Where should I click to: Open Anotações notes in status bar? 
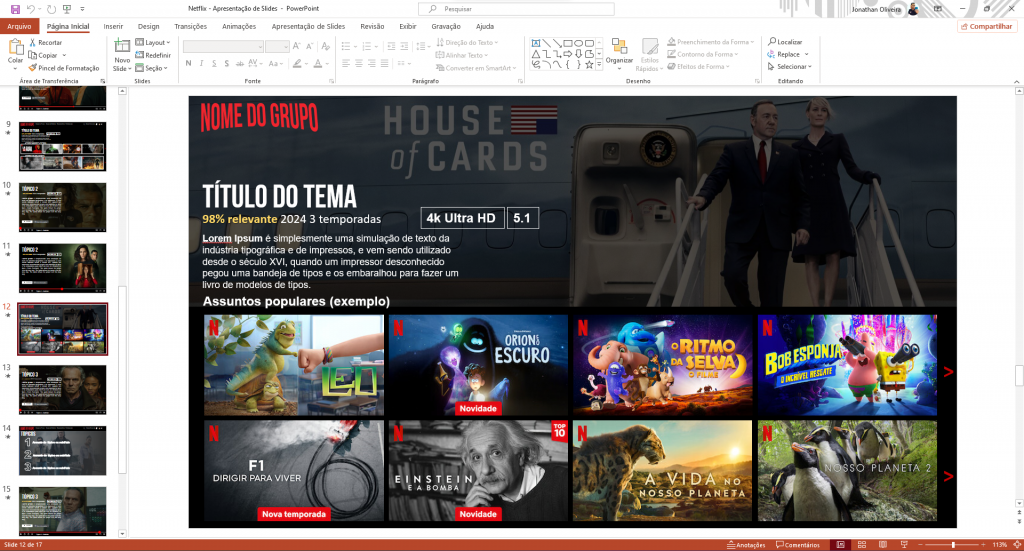pos(746,545)
